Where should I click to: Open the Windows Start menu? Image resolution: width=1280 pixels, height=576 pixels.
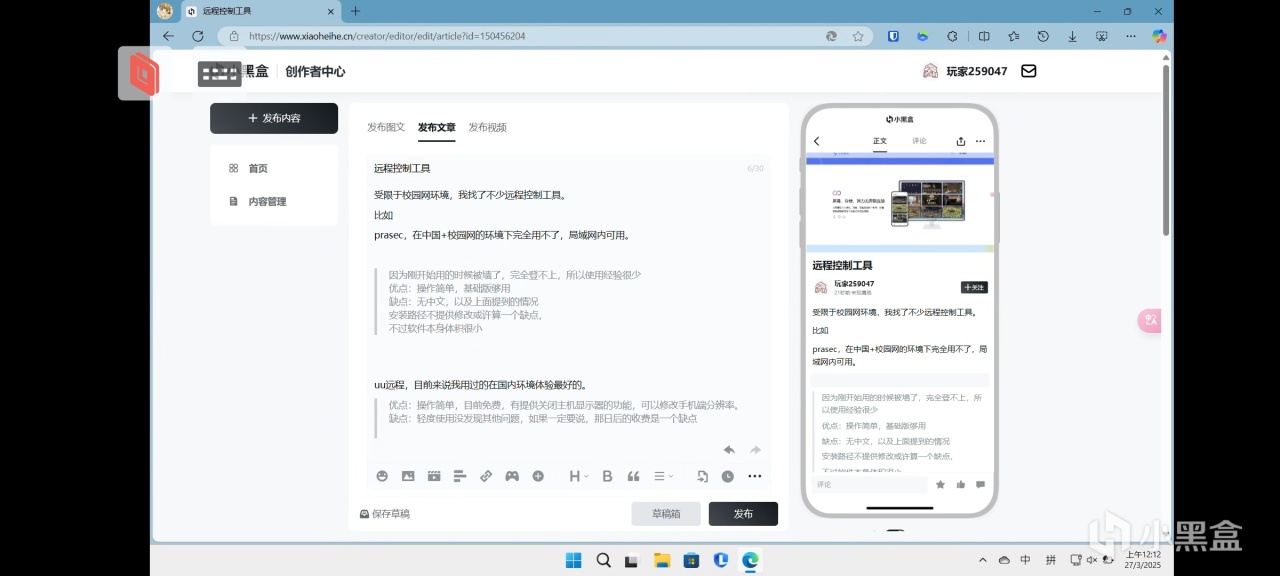click(x=574, y=560)
